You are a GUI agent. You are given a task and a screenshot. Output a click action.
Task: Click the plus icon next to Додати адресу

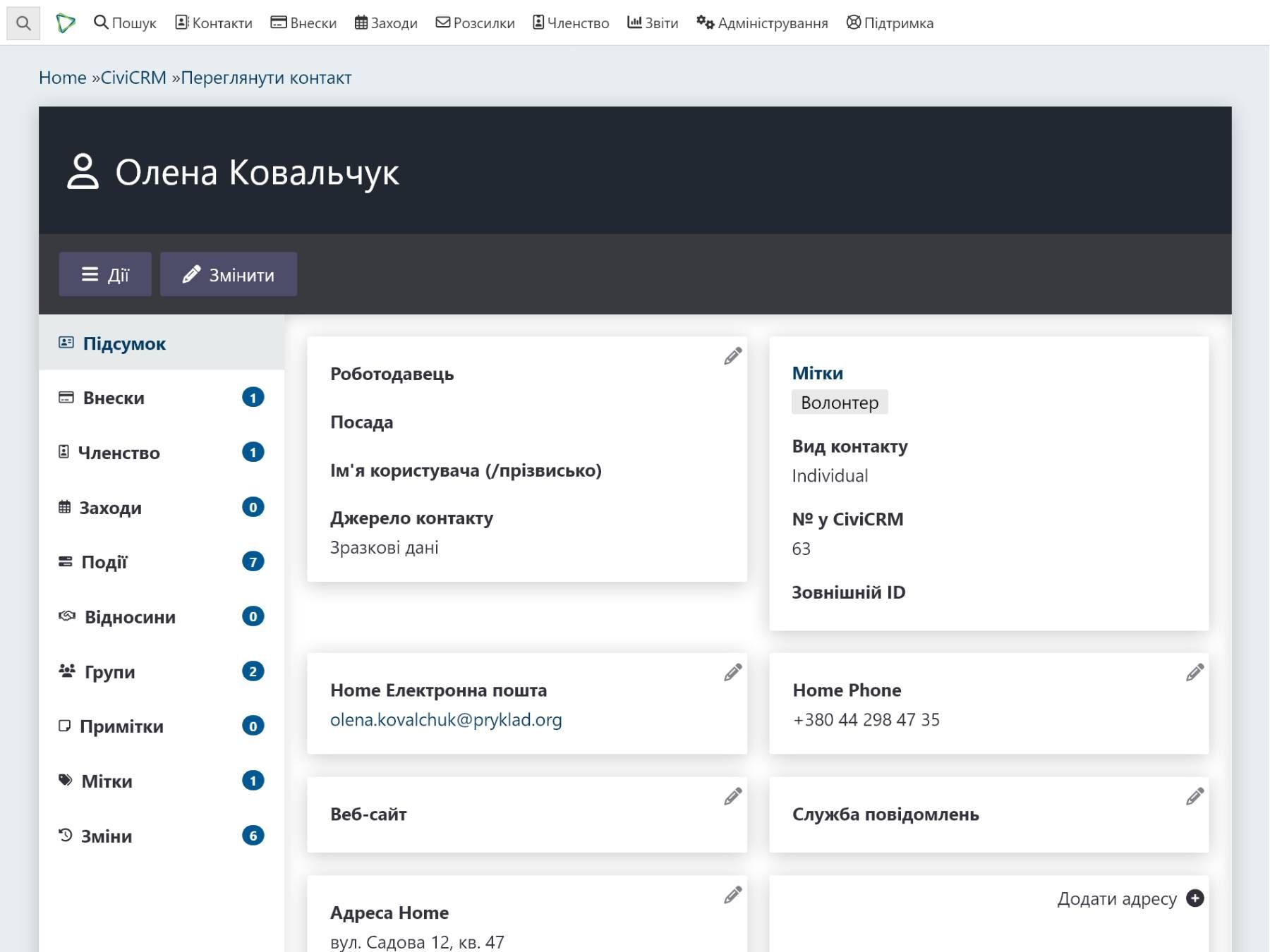(x=1195, y=898)
